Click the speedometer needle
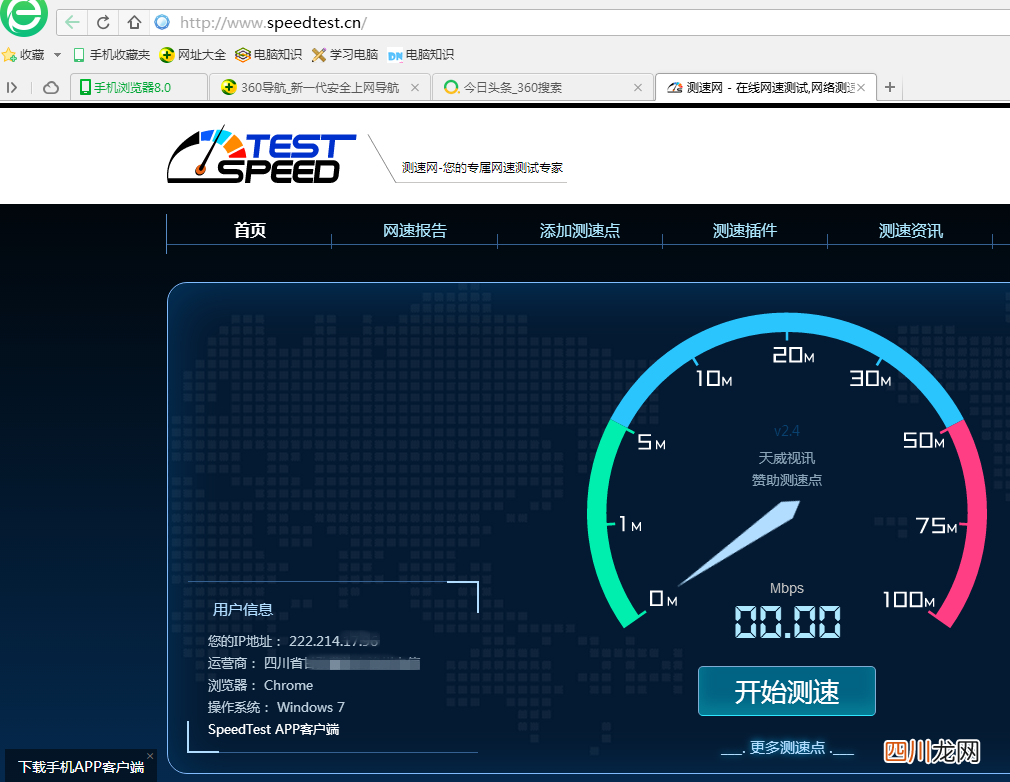The image size is (1010, 782). pyautogui.click(x=739, y=543)
